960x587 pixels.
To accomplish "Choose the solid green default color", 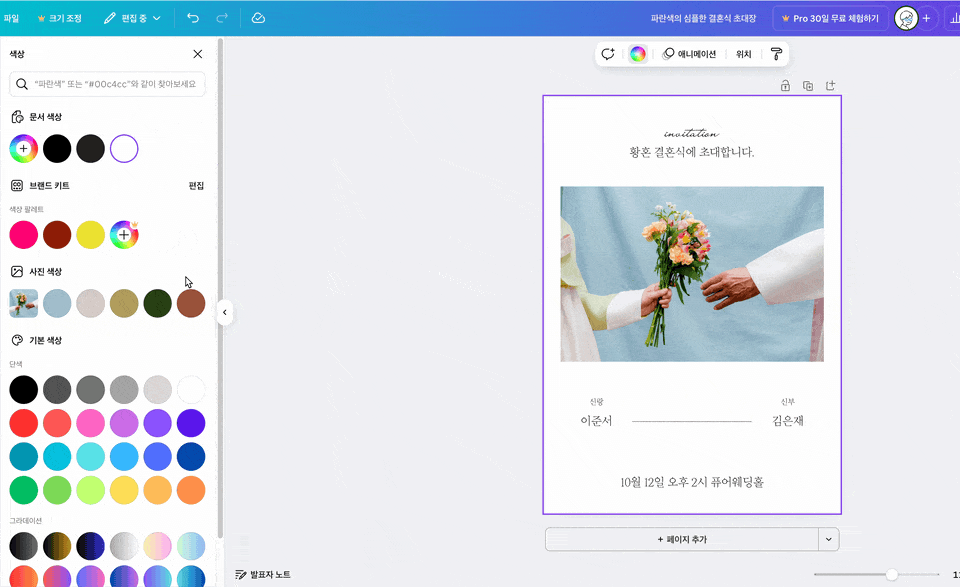I will (24, 490).
